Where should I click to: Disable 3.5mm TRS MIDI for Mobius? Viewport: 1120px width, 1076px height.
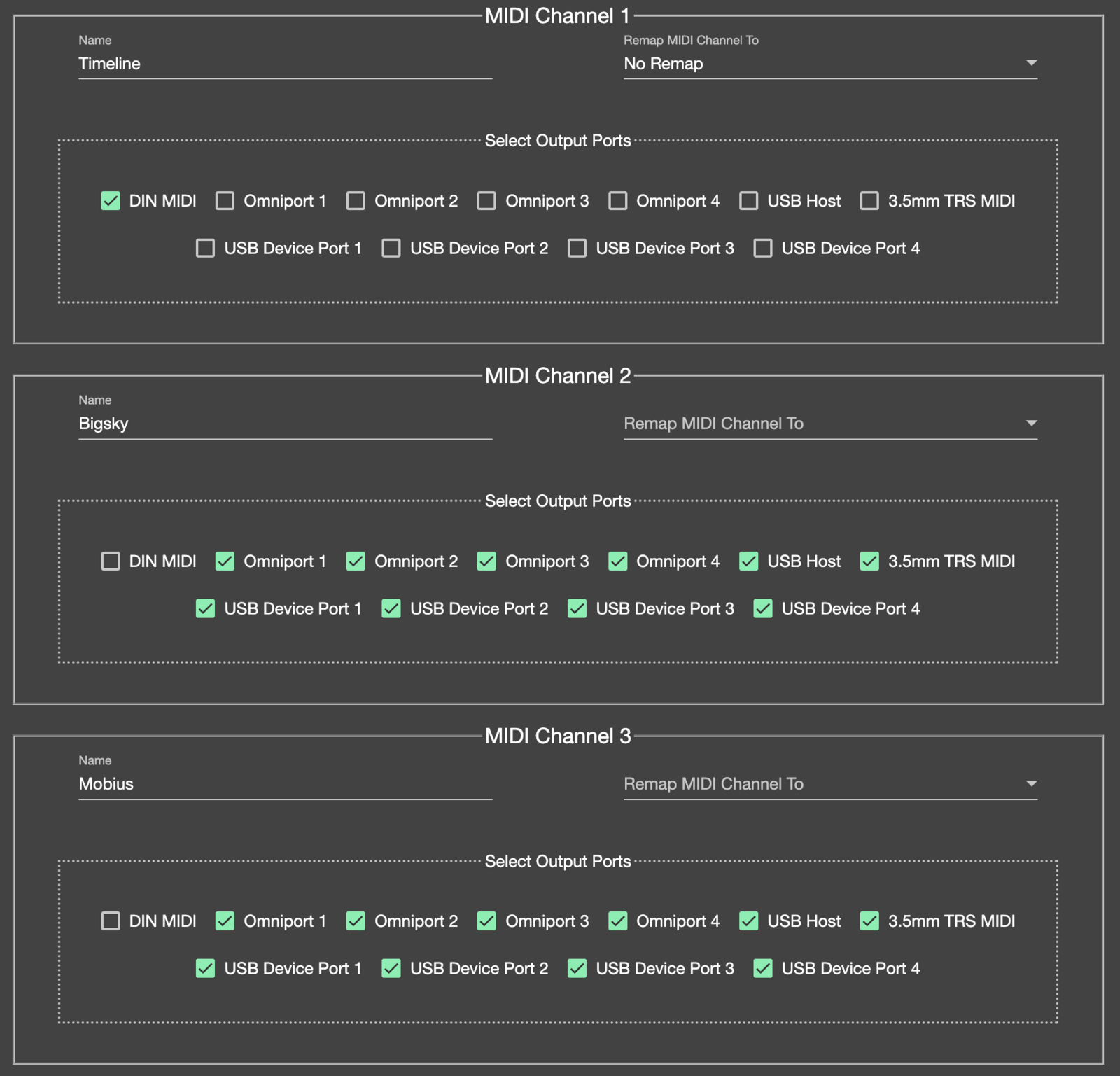[x=869, y=921]
